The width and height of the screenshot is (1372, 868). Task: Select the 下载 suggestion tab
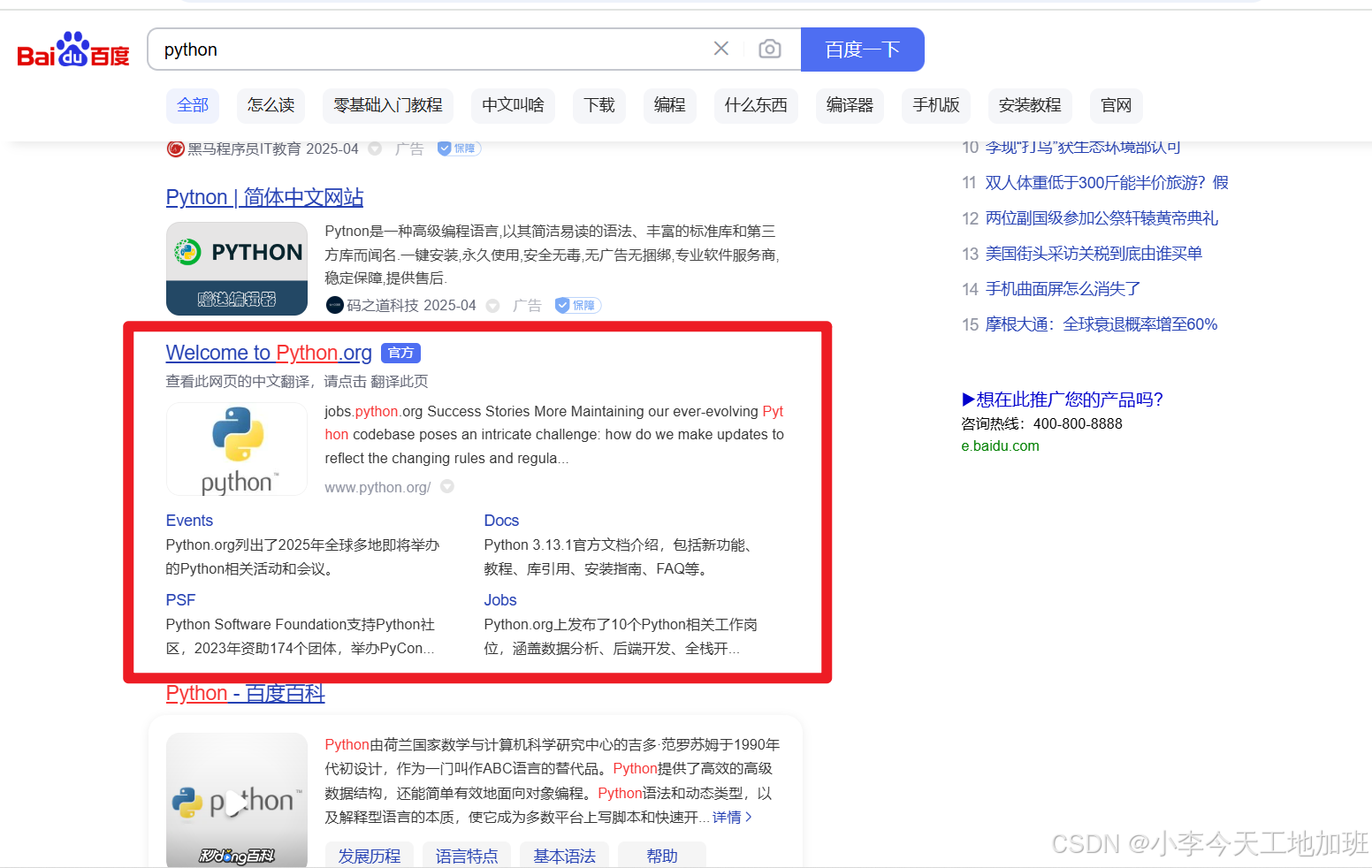pyautogui.click(x=599, y=105)
